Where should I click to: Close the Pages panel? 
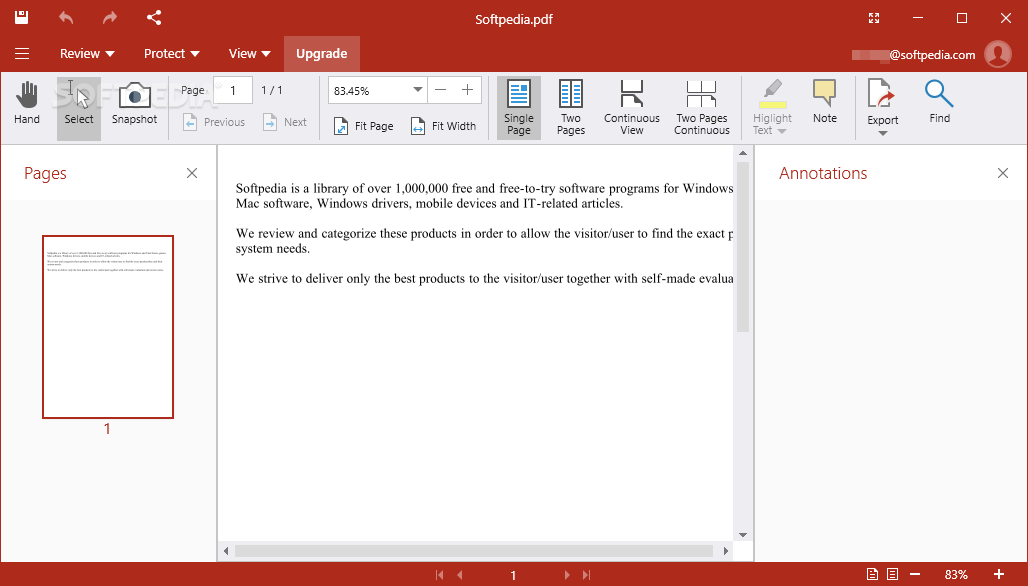191,173
